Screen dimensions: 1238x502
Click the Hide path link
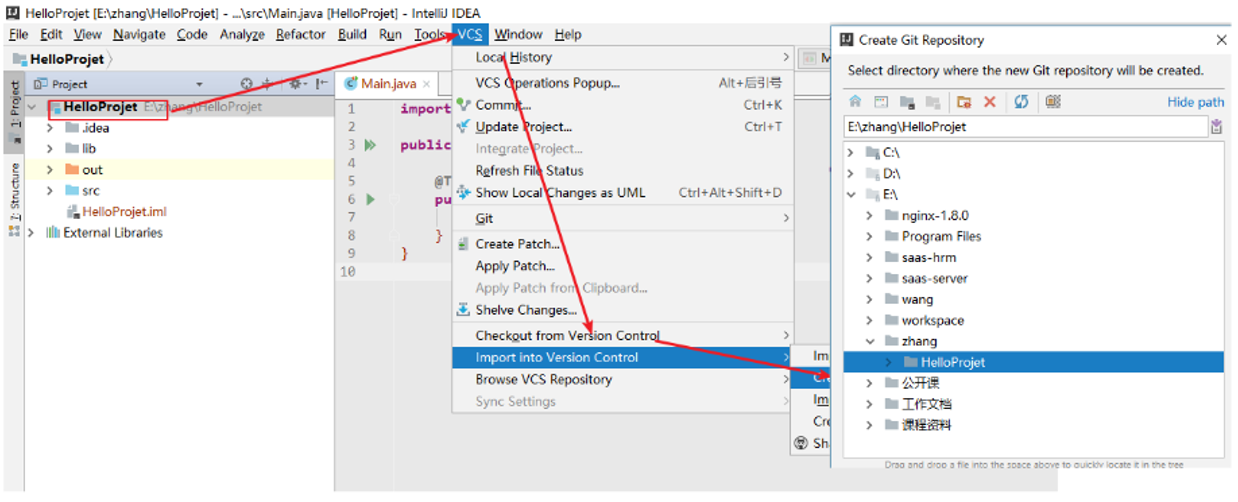tap(1196, 102)
